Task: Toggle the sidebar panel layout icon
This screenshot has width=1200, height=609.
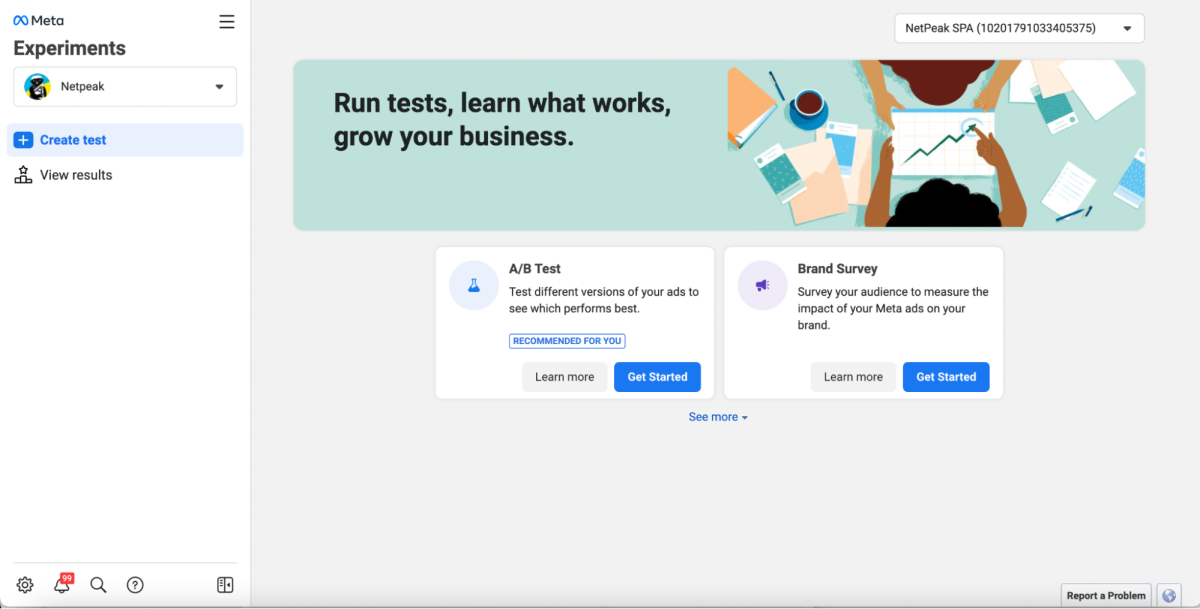Action: (x=225, y=585)
